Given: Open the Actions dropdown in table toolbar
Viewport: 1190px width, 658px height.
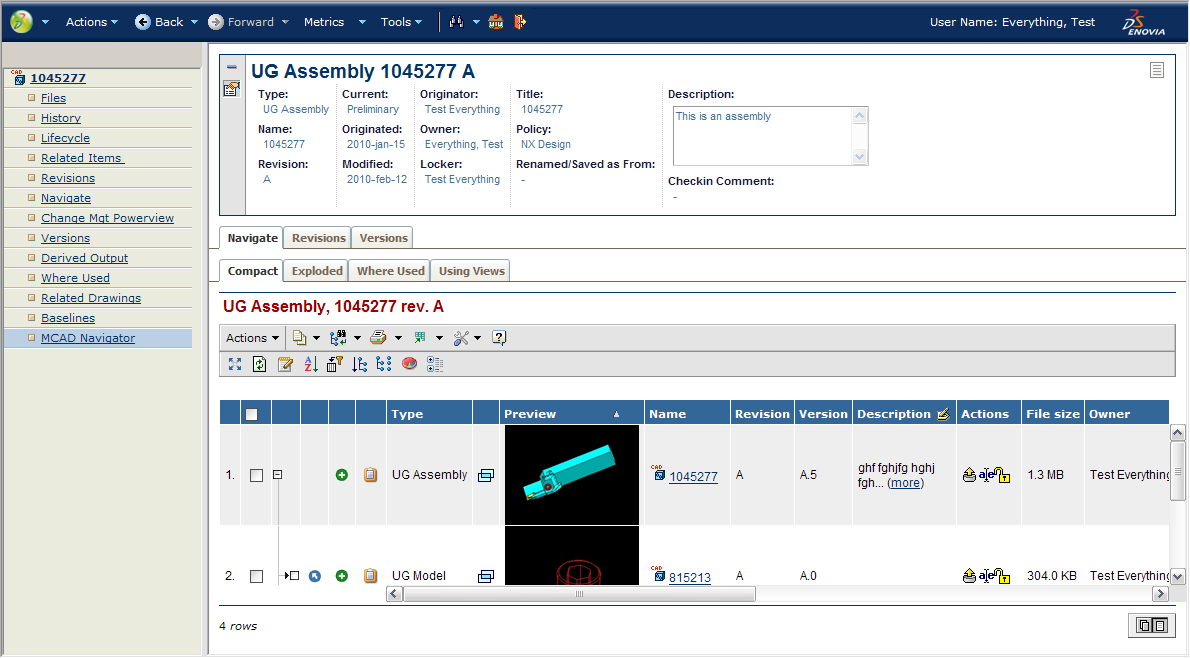Looking at the screenshot, I should point(252,338).
